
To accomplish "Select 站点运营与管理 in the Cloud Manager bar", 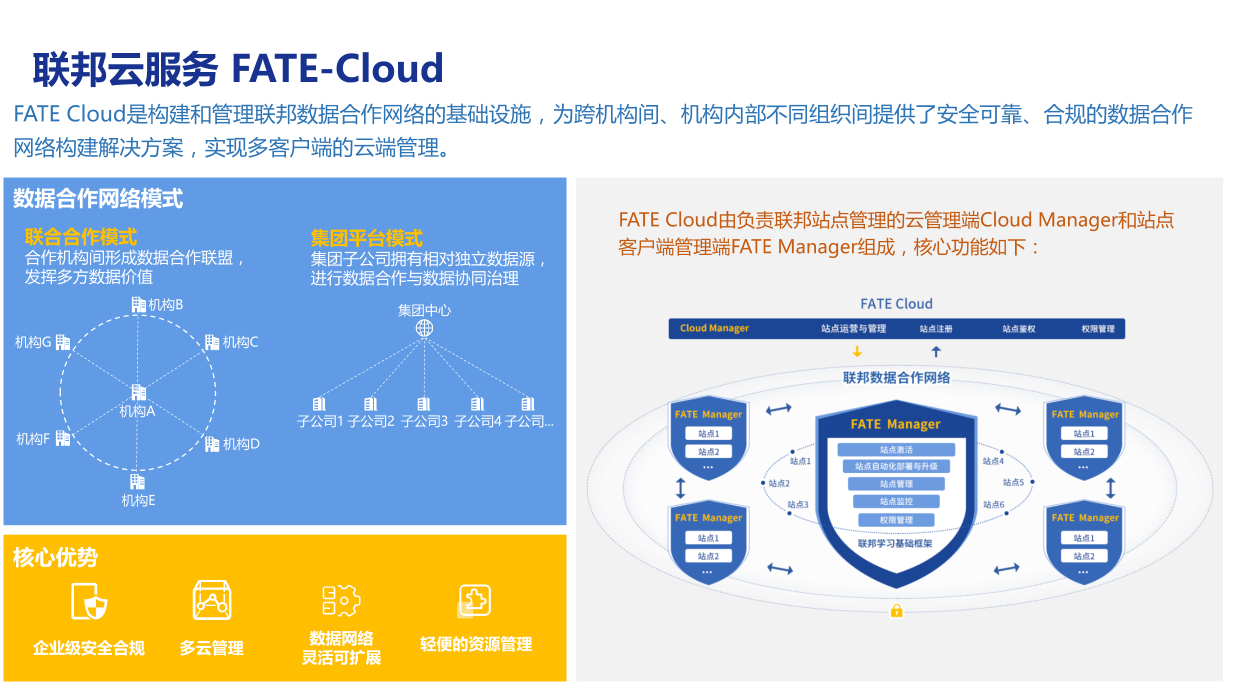I will pos(853,328).
